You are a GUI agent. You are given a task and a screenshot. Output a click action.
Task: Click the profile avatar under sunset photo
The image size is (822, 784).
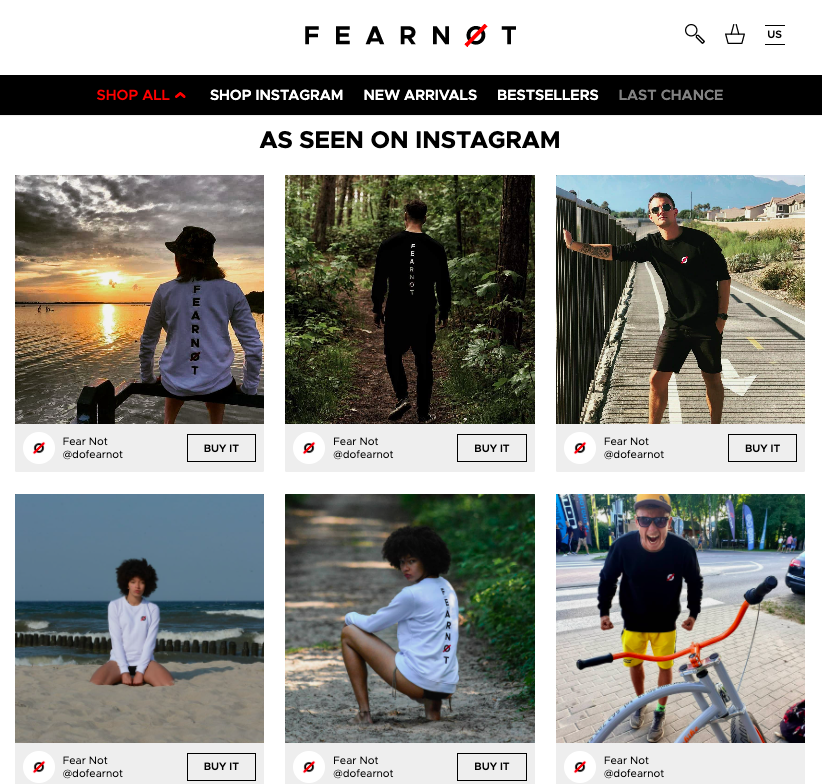(x=39, y=448)
